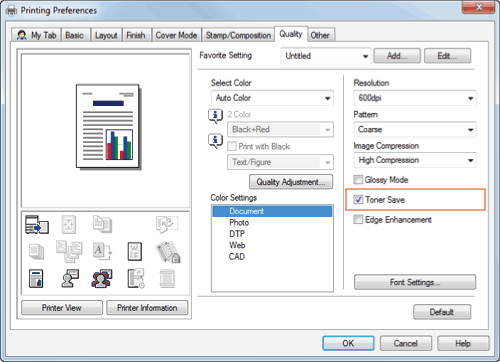Click the Add... button

point(397,56)
